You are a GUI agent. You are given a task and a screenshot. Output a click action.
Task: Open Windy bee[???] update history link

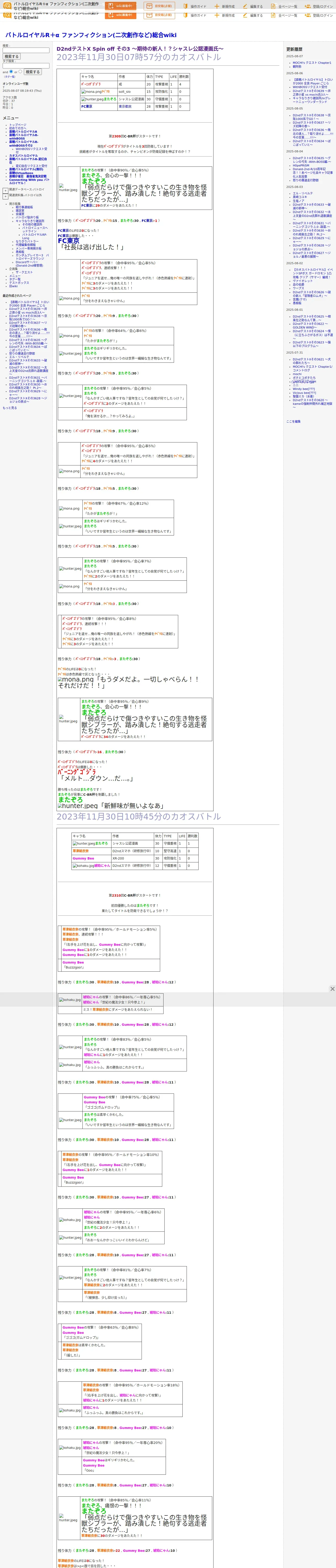pos(304,389)
